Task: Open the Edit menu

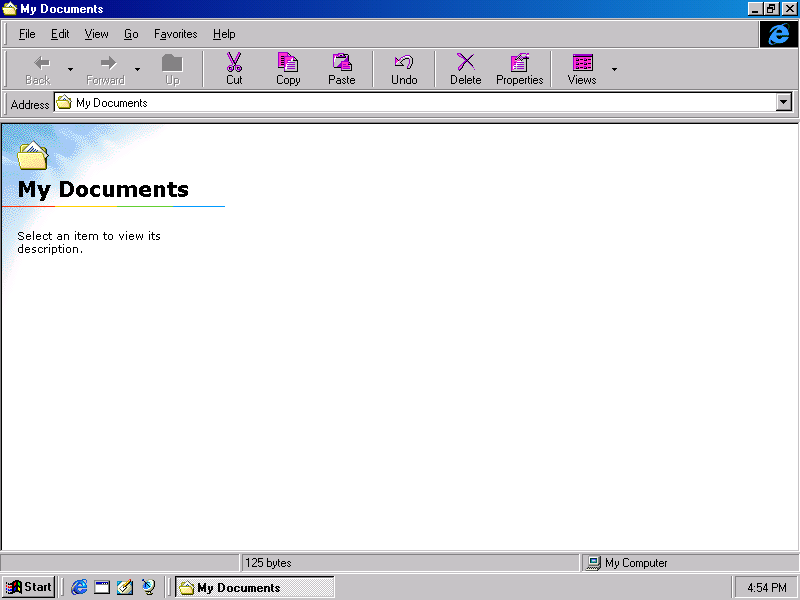Action: tap(60, 34)
